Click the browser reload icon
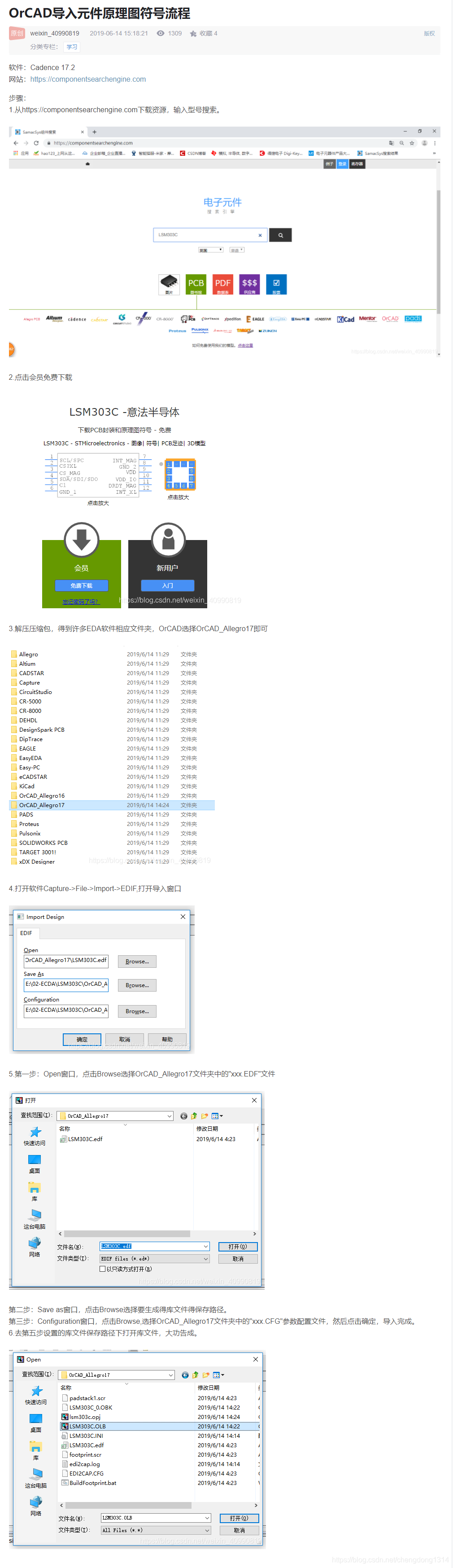Screen dimensions: 453x1568 point(36,143)
